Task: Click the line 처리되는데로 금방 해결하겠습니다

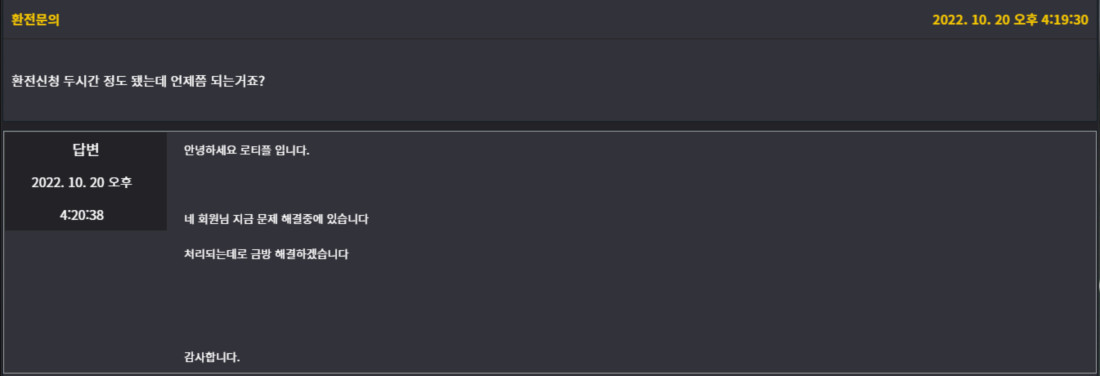Action: point(266,253)
